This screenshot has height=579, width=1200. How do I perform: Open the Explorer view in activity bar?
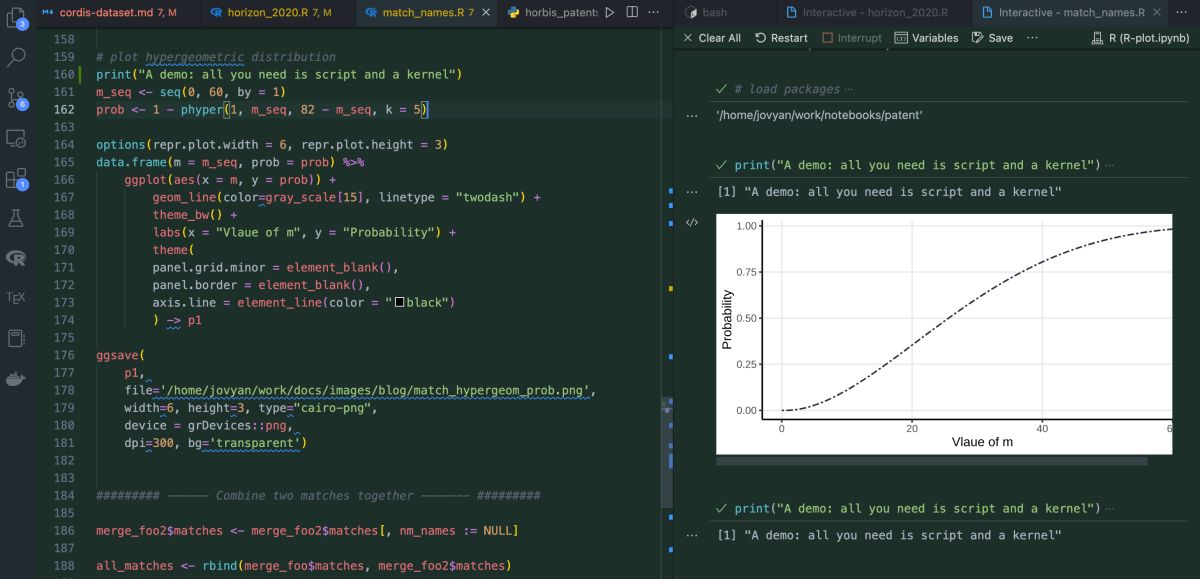coord(16,16)
